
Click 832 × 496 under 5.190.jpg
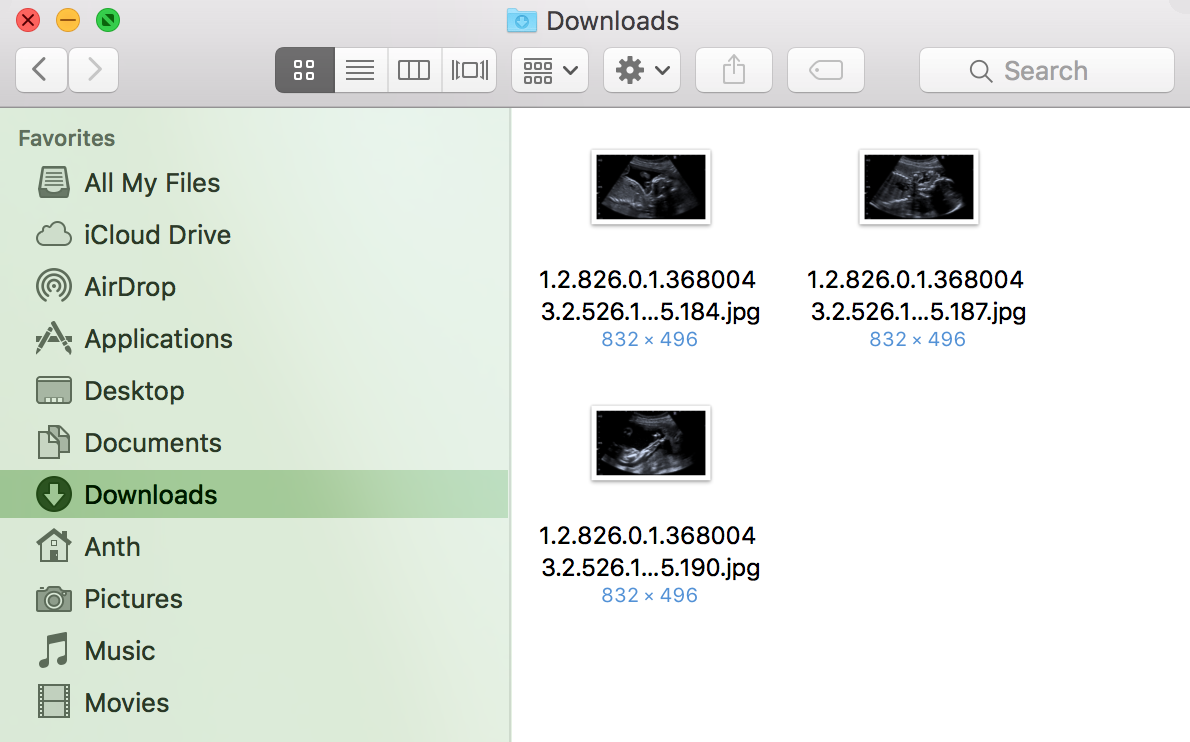tap(650, 596)
